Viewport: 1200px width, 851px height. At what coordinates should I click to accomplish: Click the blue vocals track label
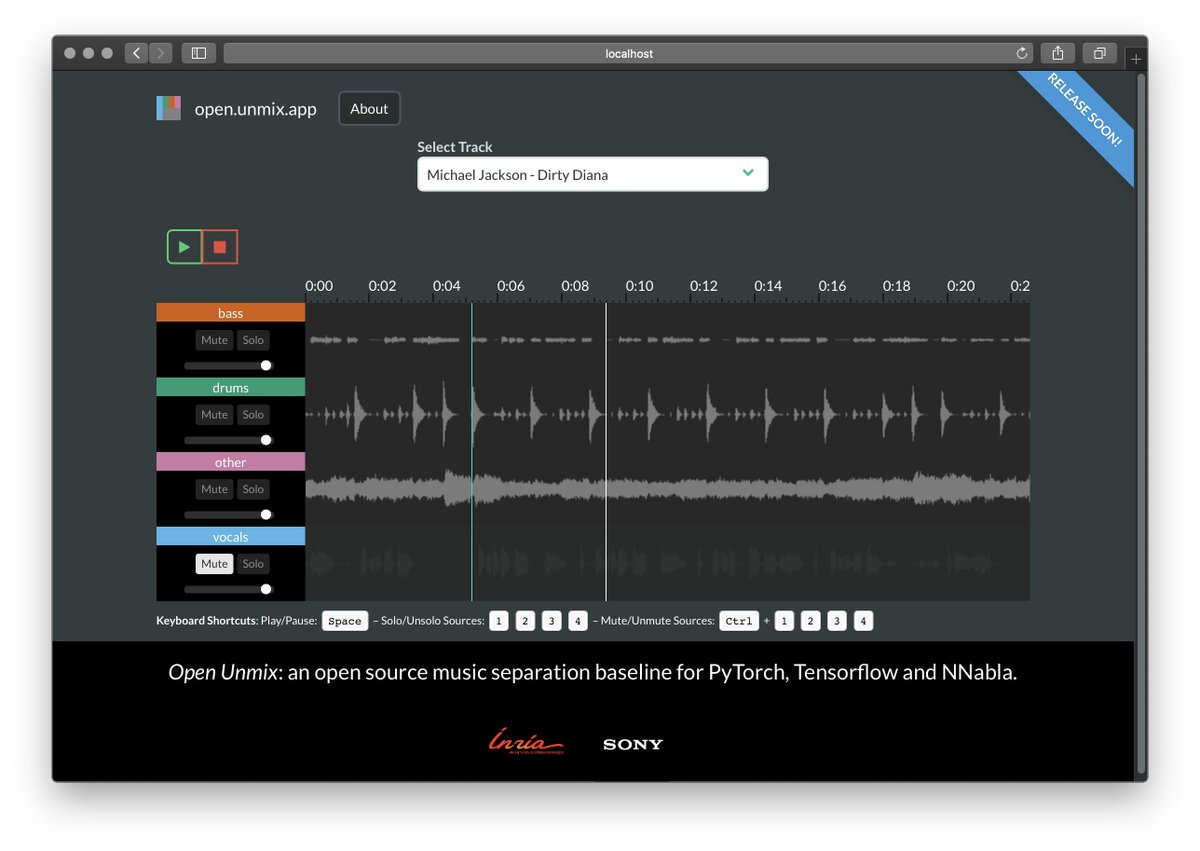point(230,536)
